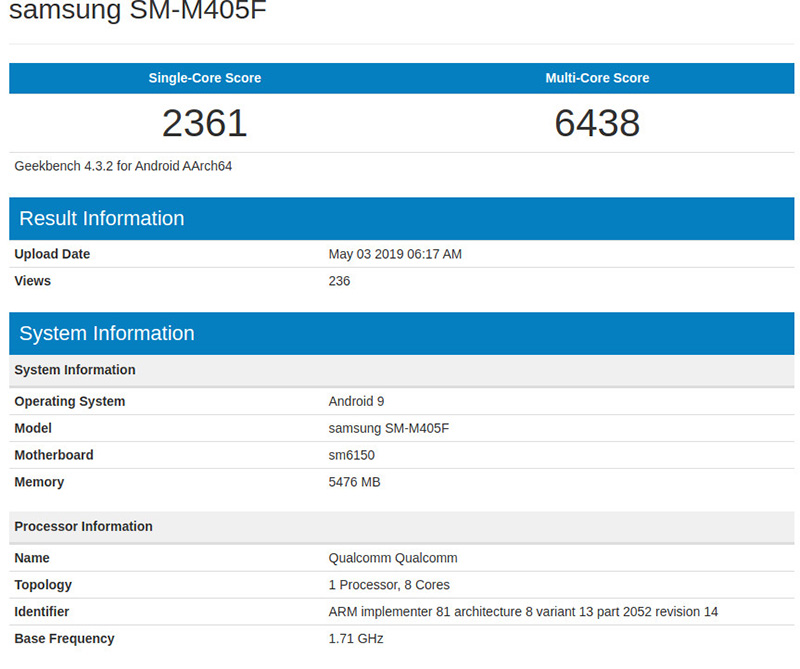Select the memory value 5476 MB
Screen dimensions: 800x669
(354, 482)
